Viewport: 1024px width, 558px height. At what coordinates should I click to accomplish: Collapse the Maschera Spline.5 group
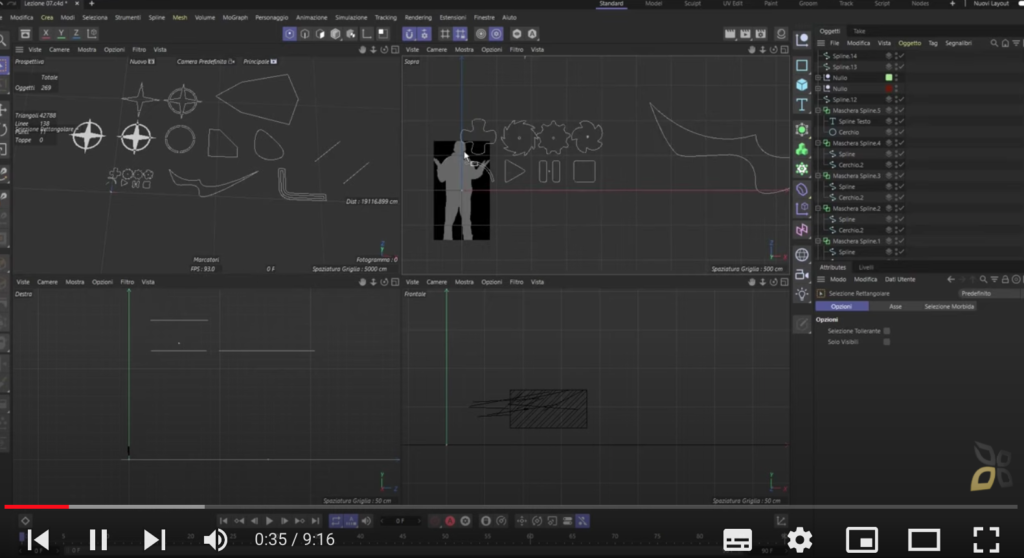tap(818, 110)
